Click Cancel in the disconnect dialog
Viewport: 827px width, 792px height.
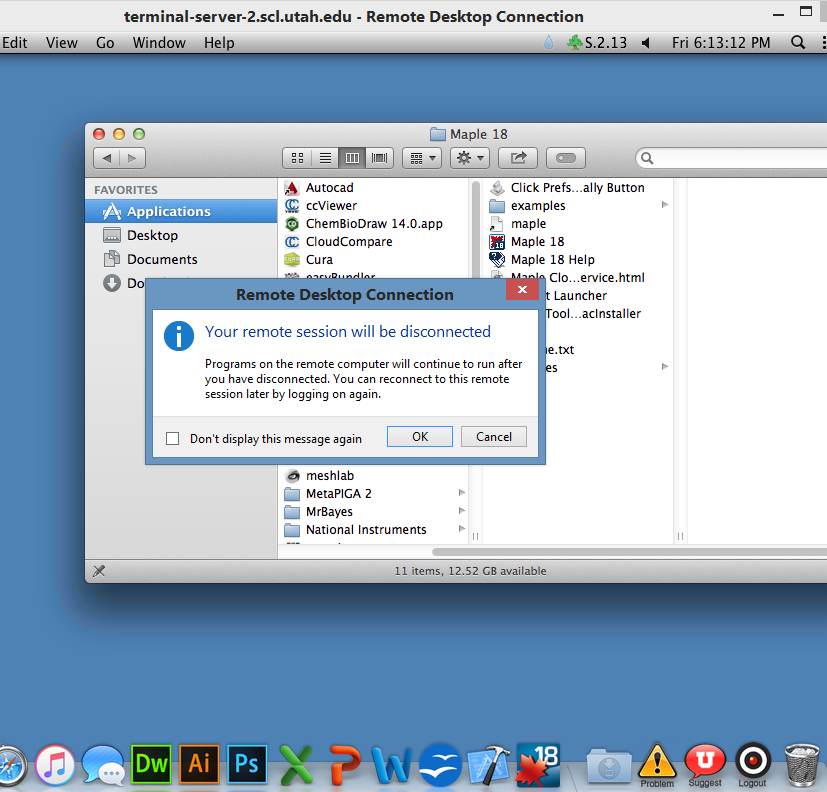click(x=494, y=437)
